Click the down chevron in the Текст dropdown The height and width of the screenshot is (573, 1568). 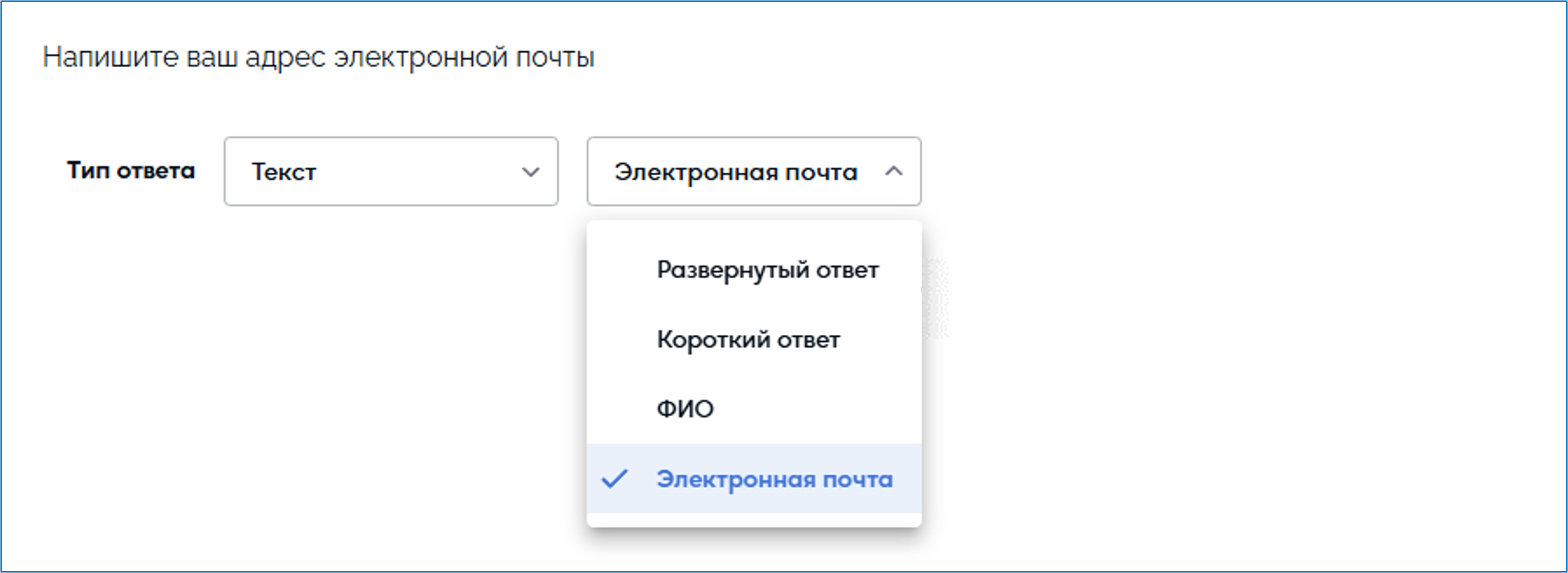coord(530,172)
